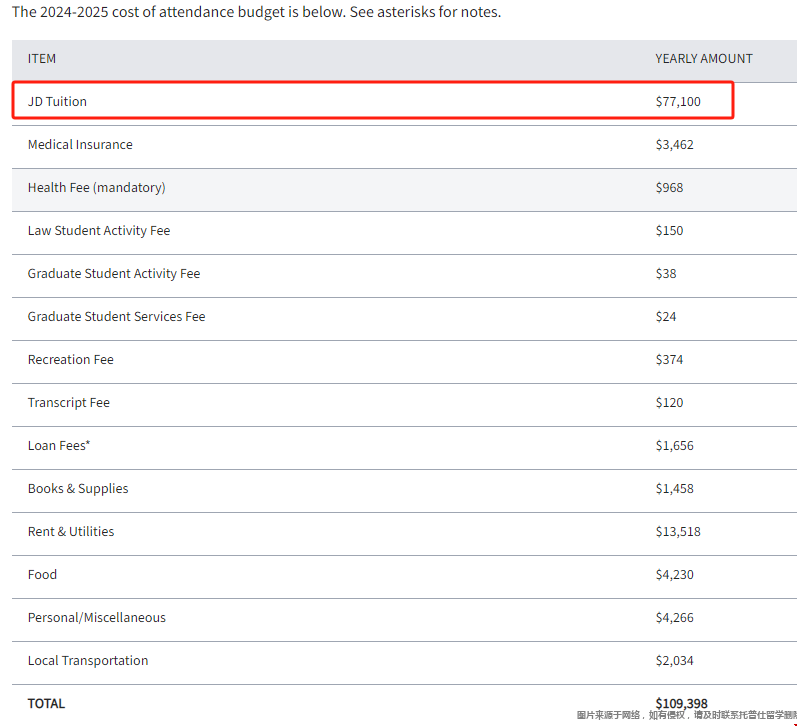The width and height of the screenshot is (797, 726).
Task: Select the Medical Insurance row label
Action: pos(80,145)
